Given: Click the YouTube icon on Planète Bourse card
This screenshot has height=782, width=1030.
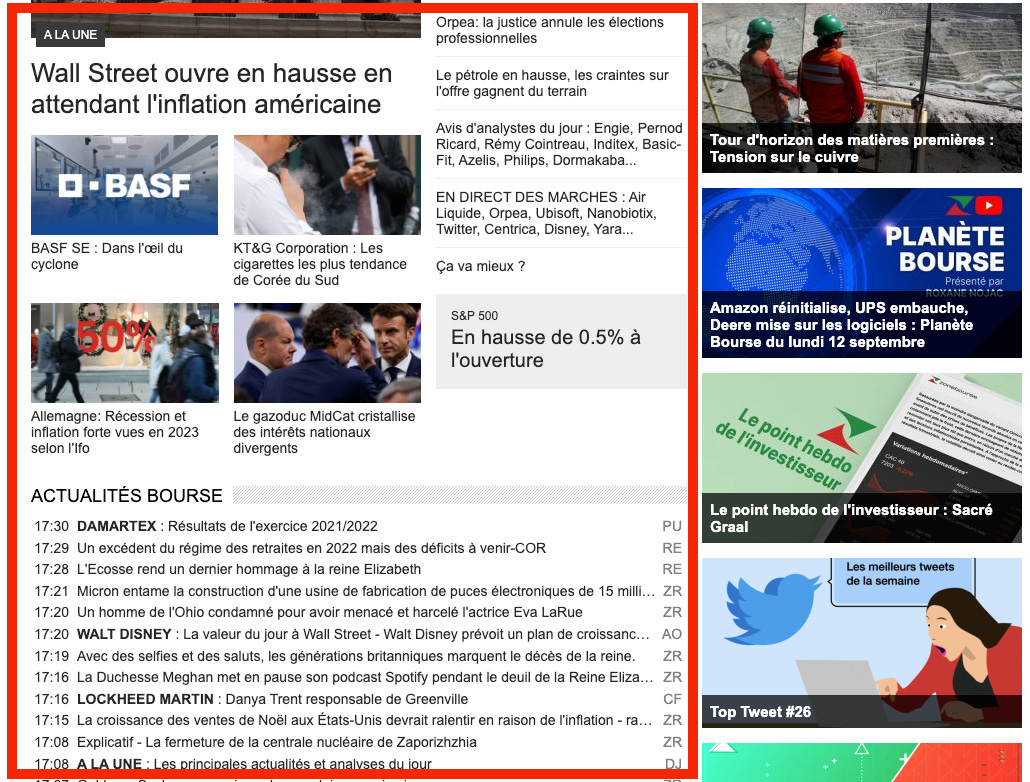Looking at the screenshot, I should (x=989, y=206).
